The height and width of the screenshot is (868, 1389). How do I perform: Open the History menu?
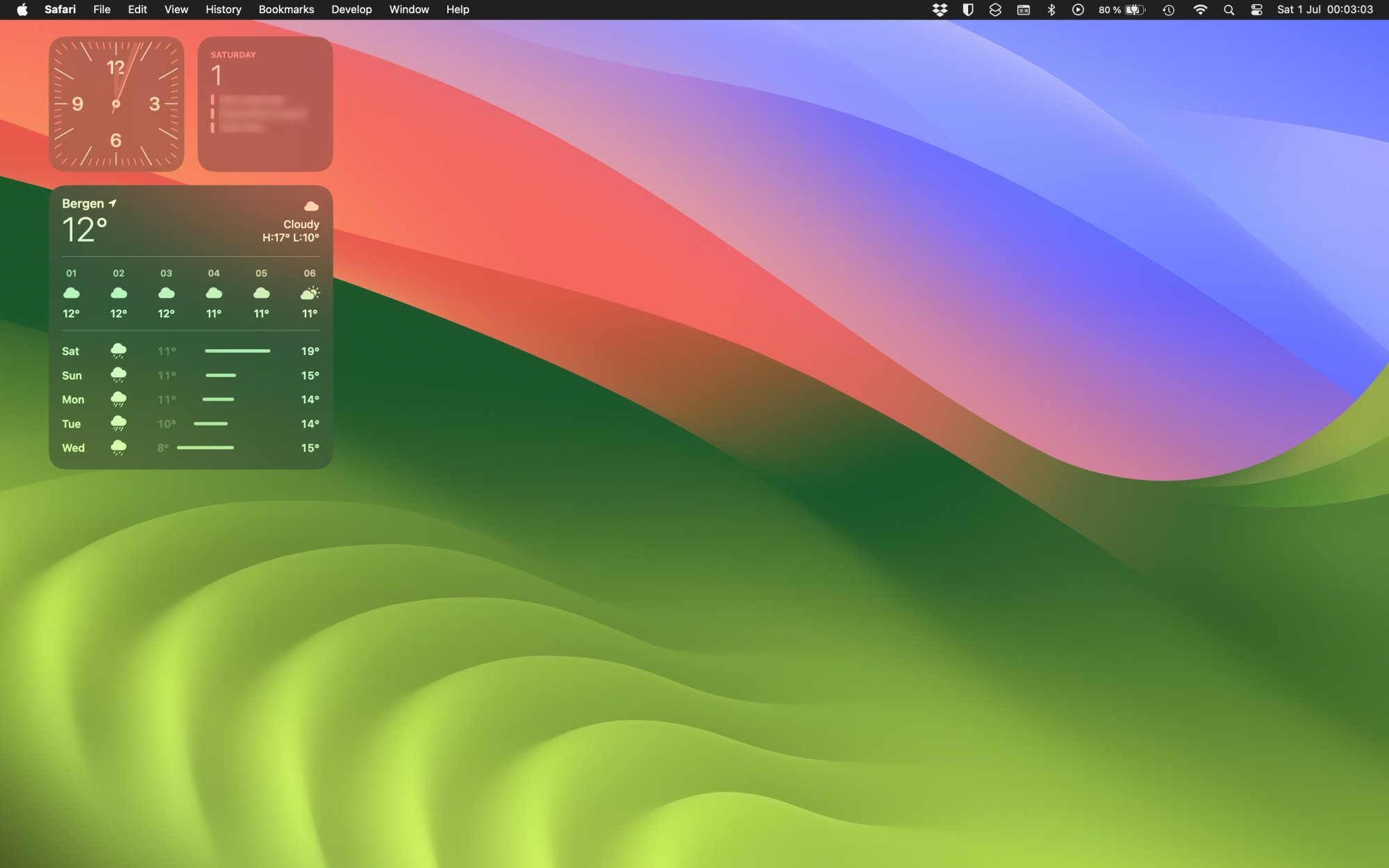223,10
